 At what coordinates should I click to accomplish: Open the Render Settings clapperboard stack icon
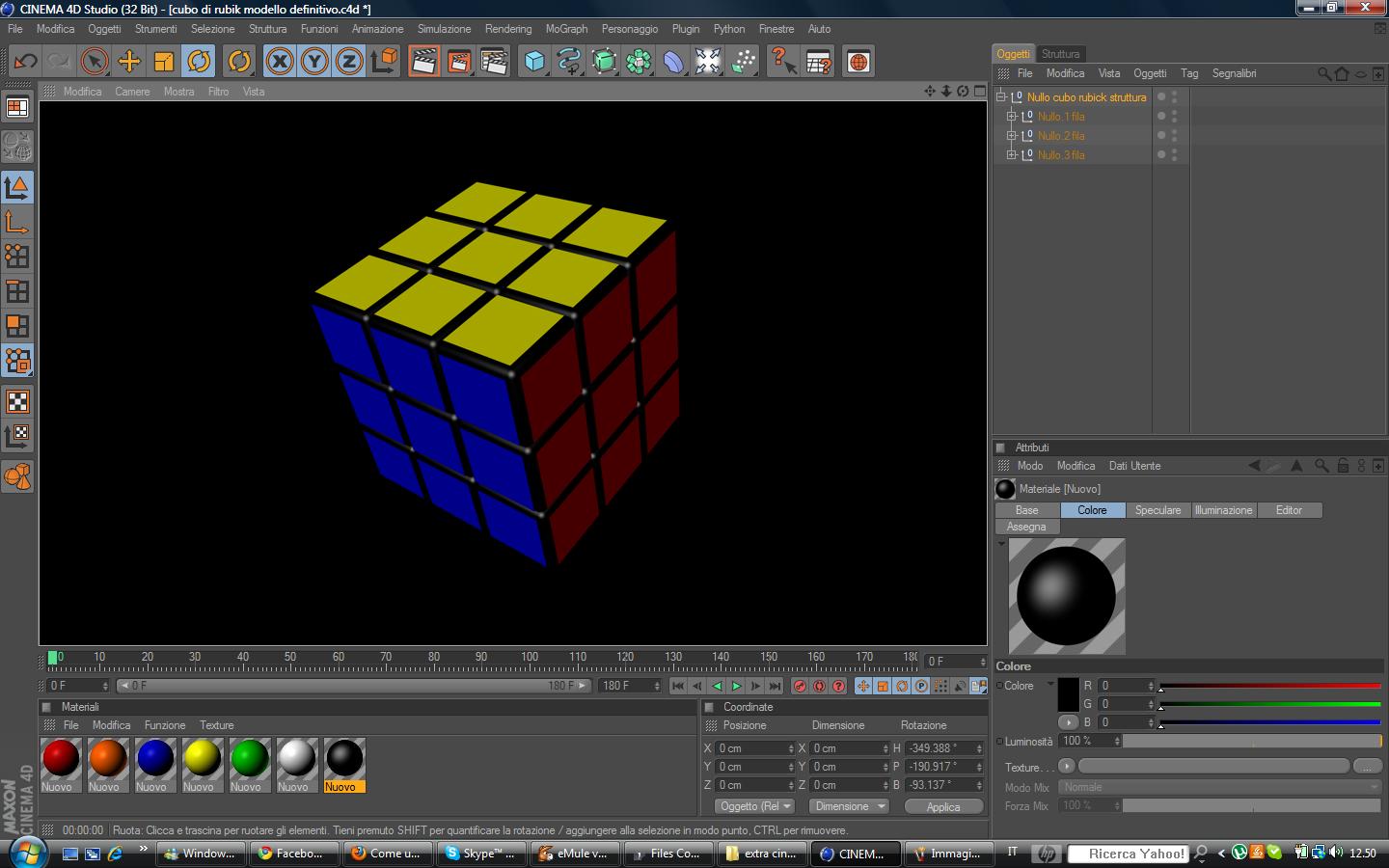[x=494, y=62]
